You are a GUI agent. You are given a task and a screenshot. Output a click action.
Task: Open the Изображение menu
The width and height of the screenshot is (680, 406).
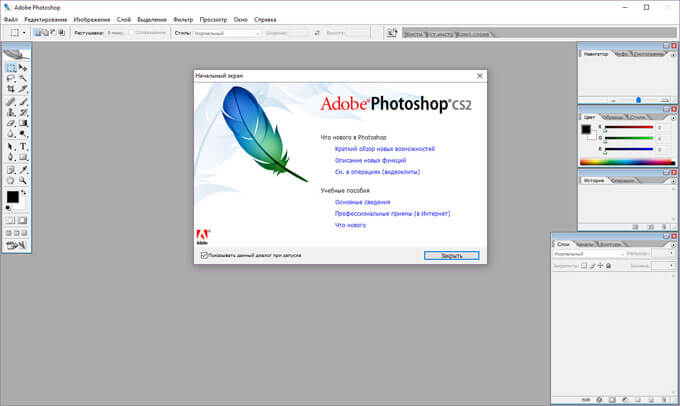pyautogui.click(x=92, y=20)
